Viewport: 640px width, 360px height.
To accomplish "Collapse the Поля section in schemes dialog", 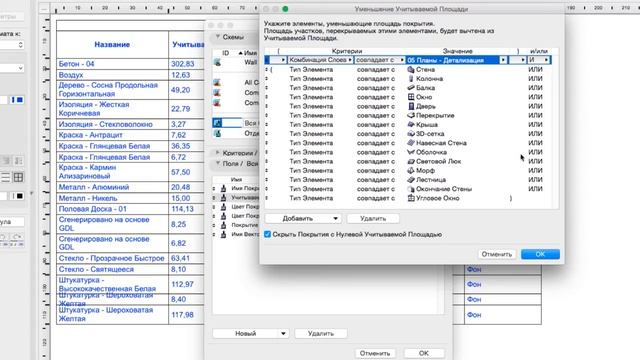I will 218,163.
